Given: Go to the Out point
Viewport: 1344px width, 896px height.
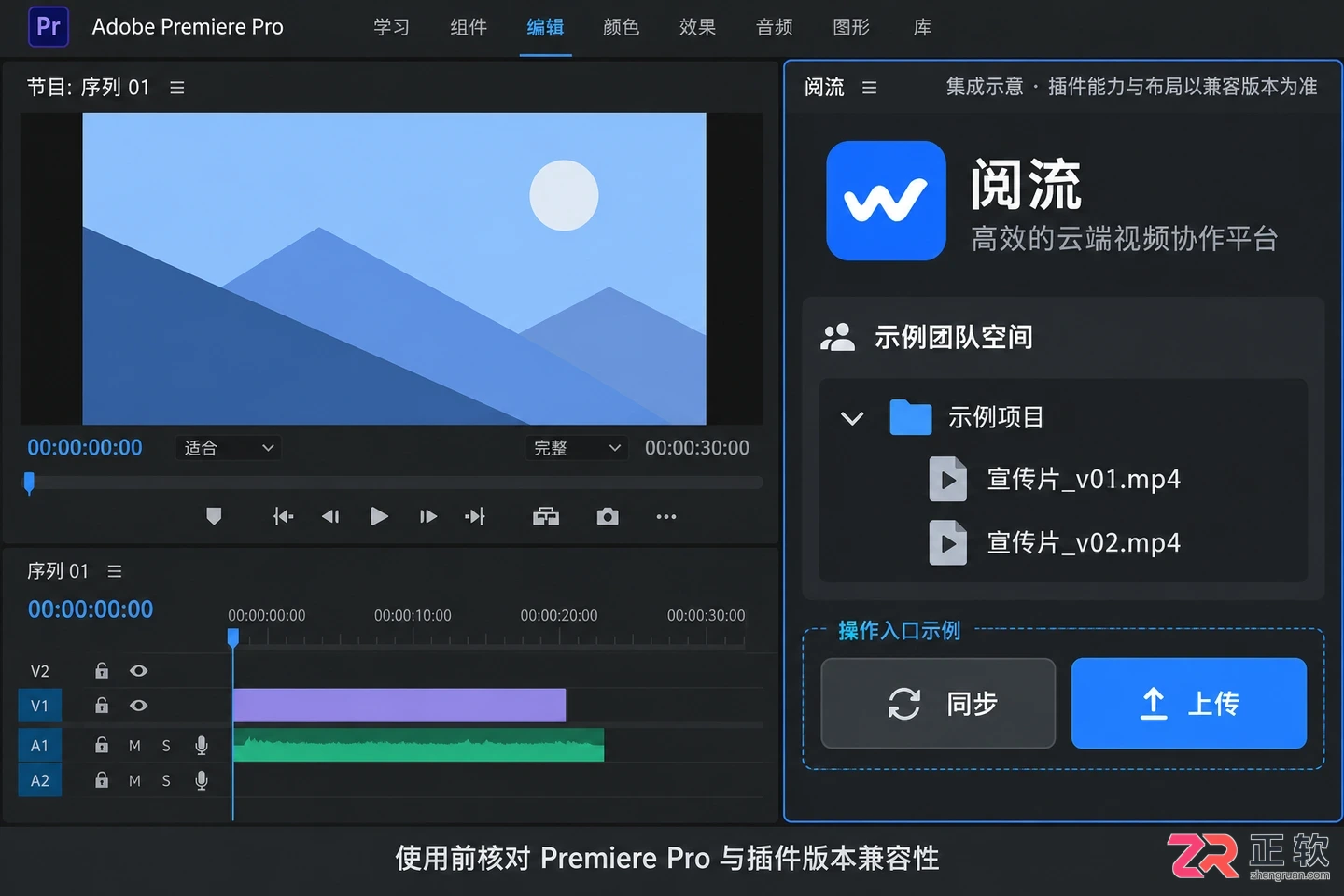Looking at the screenshot, I should click(475, 516).
